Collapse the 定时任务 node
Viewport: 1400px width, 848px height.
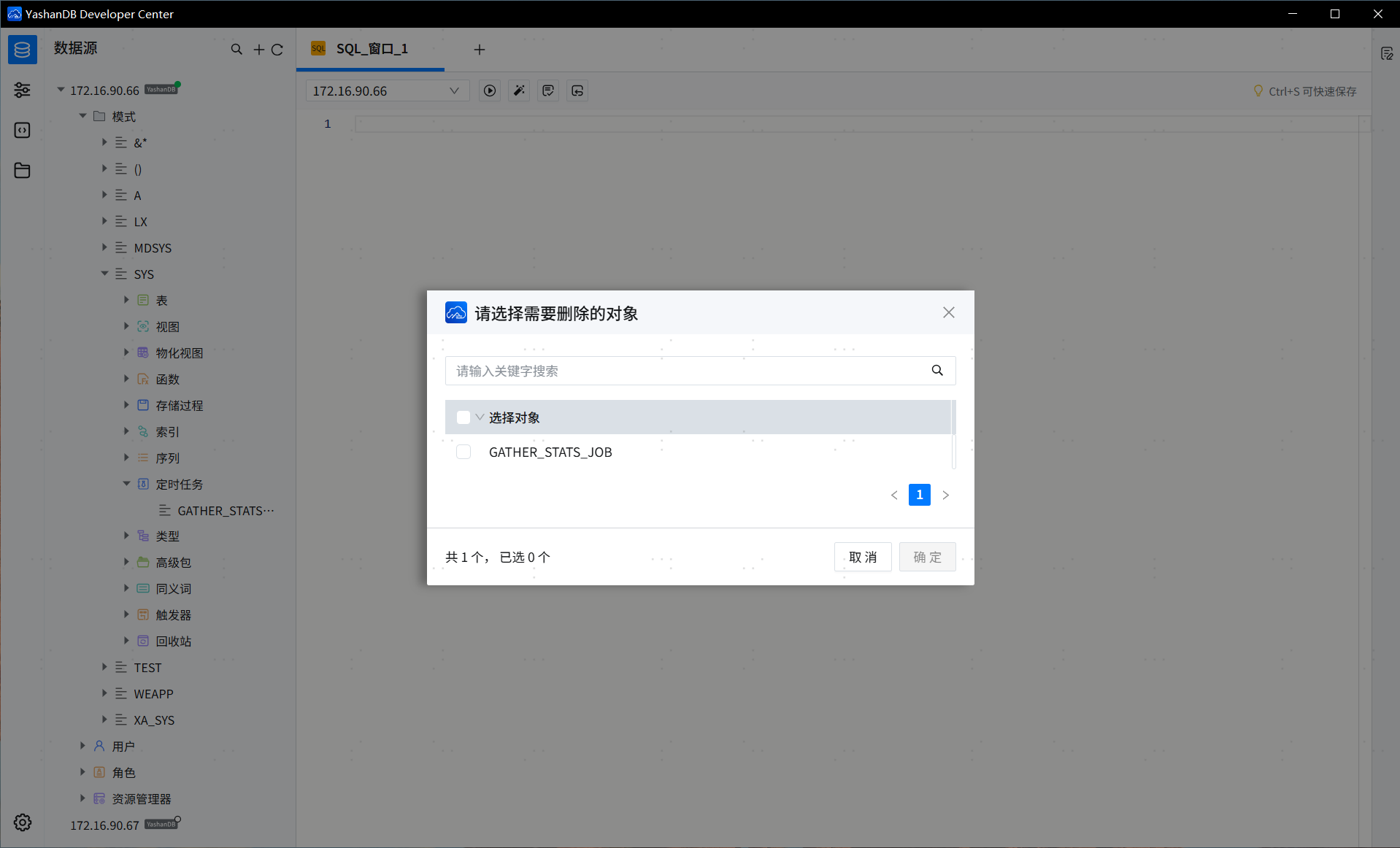[126, 484]
